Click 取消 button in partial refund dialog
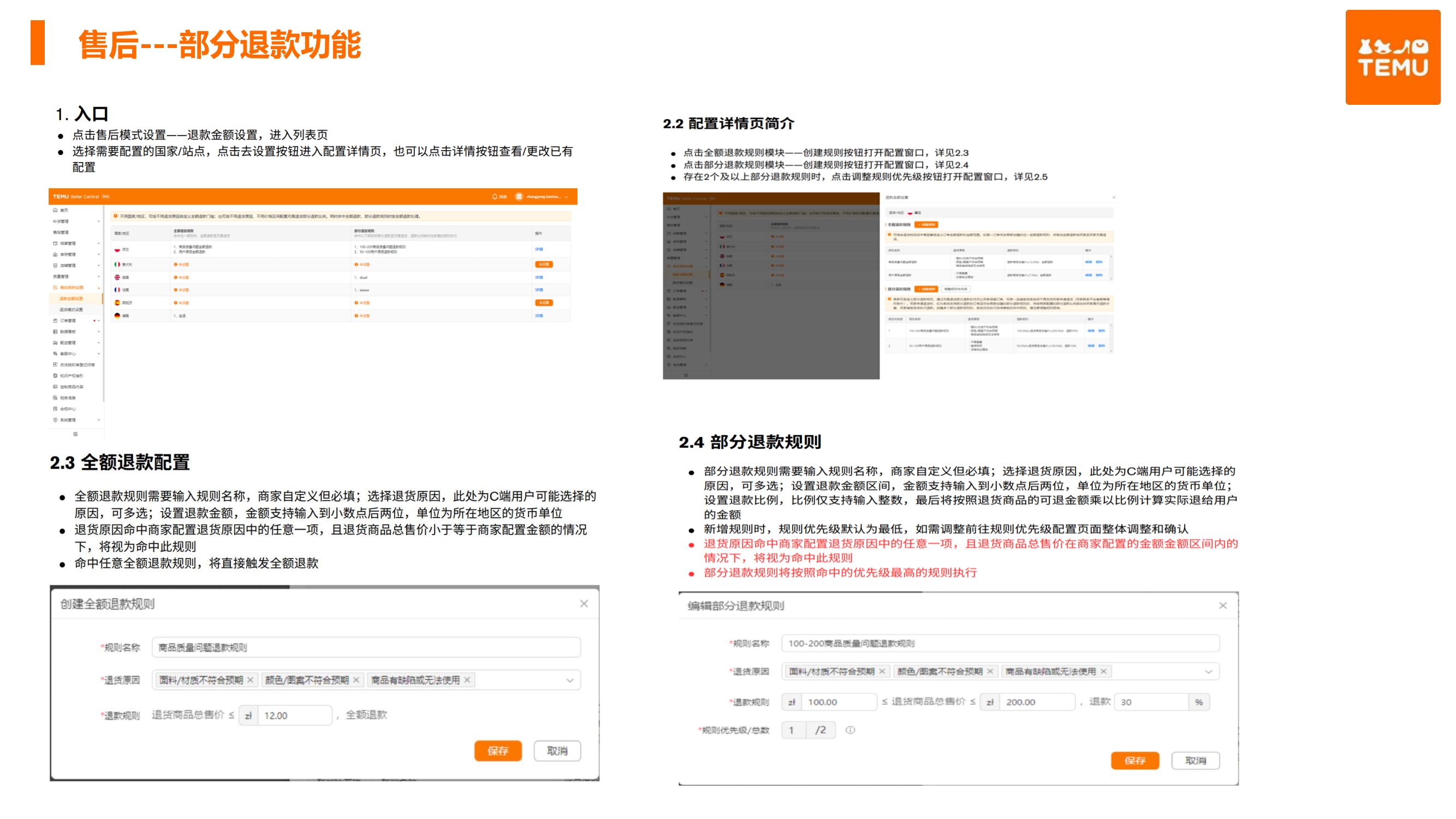Screen dimensions: 1456x819 tap(1195, 761)
